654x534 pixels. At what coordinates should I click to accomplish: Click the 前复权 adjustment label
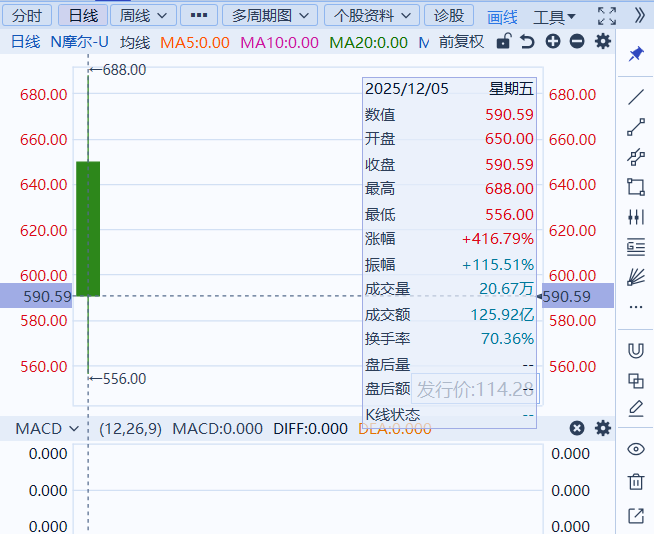461,42
